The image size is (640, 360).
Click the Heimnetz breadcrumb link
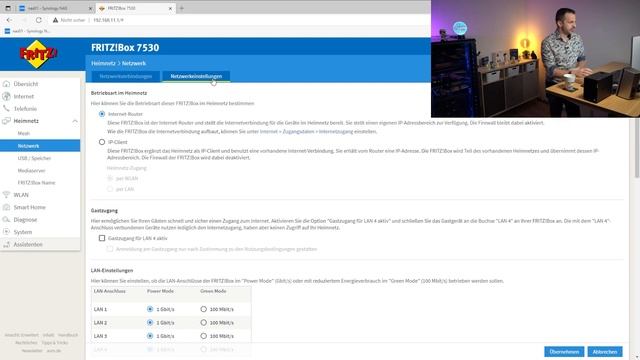(x=103, y=63)
